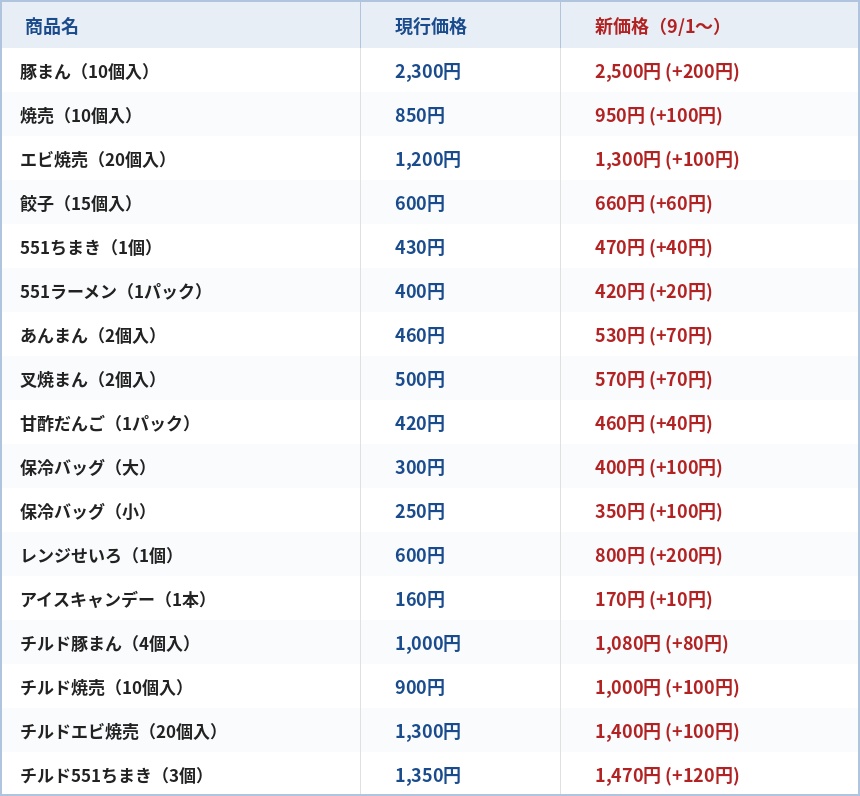The image size is (860, 796).
Task: Click new price 470円 (+40円)
Action: 653,247
